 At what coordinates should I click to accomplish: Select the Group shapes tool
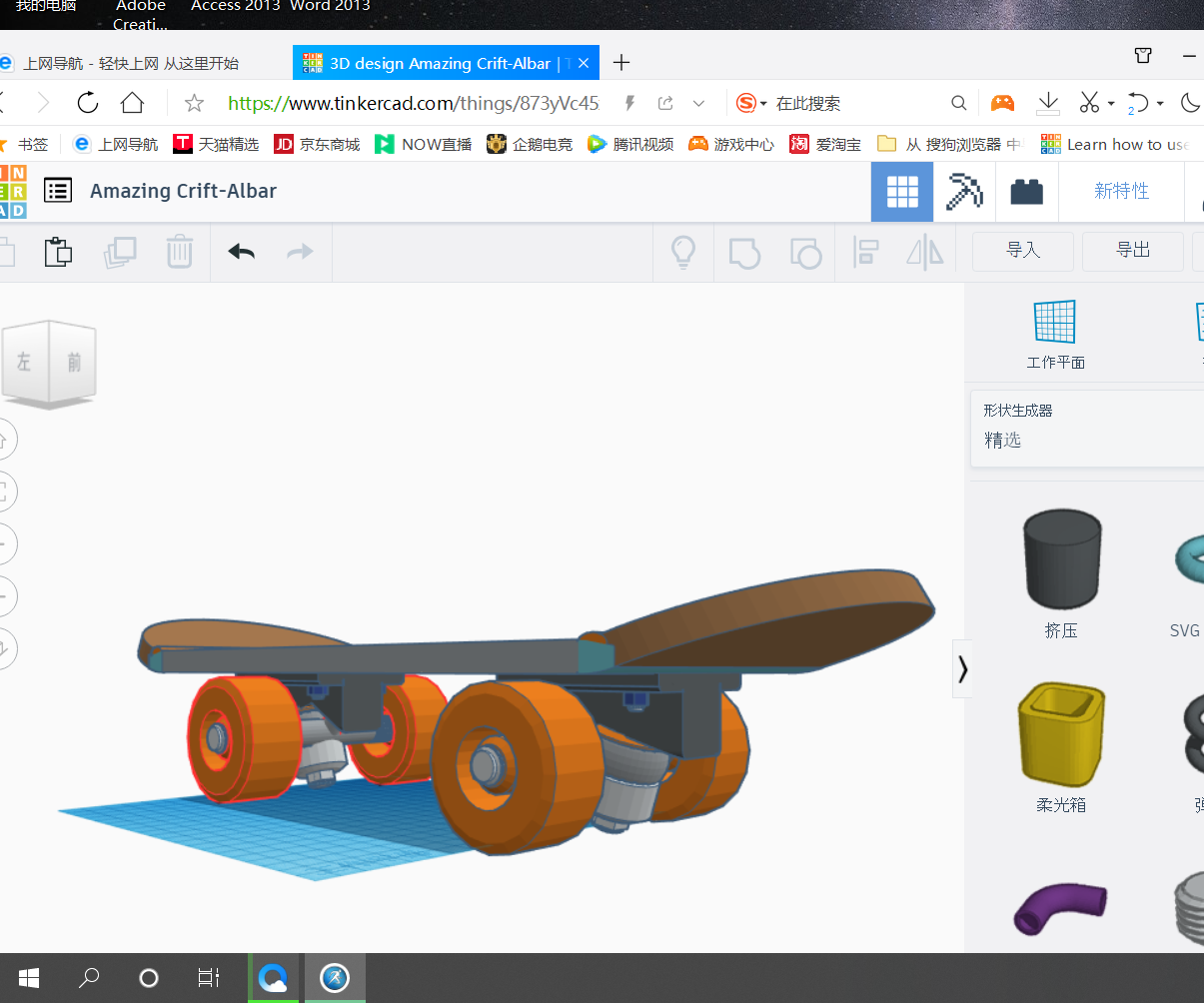pos(744,252)
